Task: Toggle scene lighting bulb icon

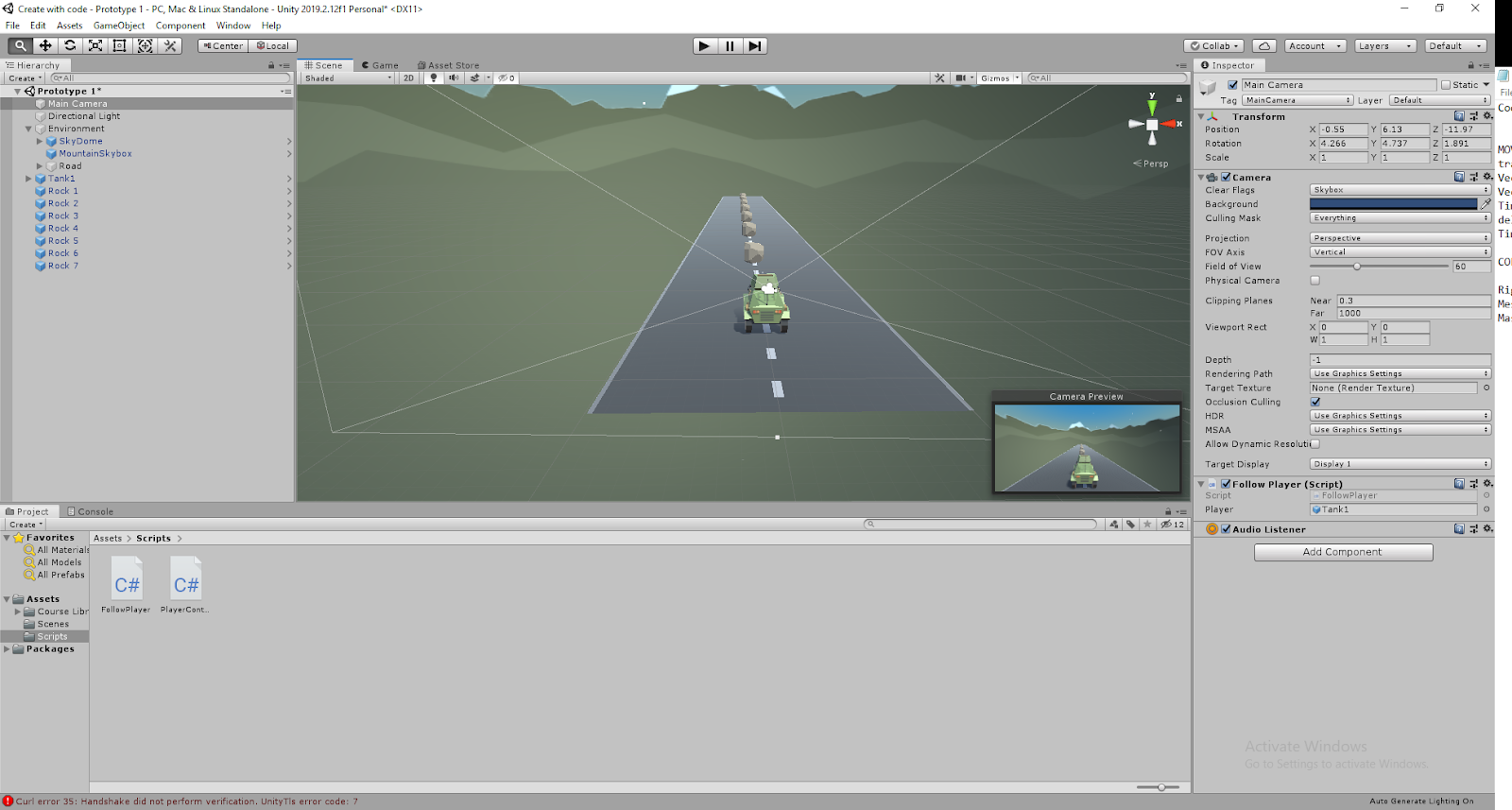Action: pos(434,78)
